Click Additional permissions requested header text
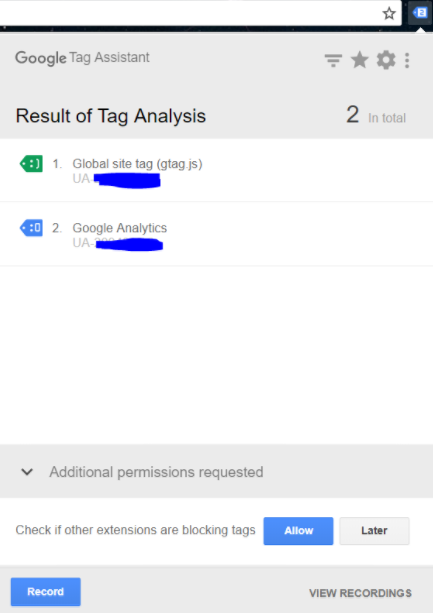Image resolution: width=433 pixels, height=613 pixels. (156, 472)
